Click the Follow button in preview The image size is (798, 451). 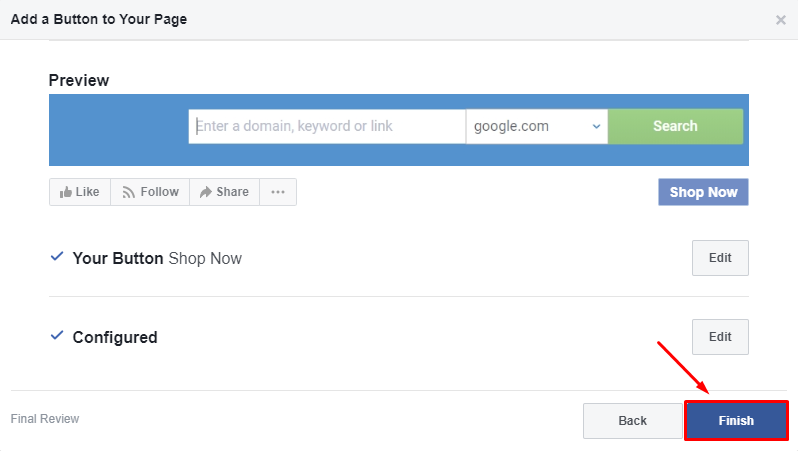pyautogui.click(x=150, y=192)
